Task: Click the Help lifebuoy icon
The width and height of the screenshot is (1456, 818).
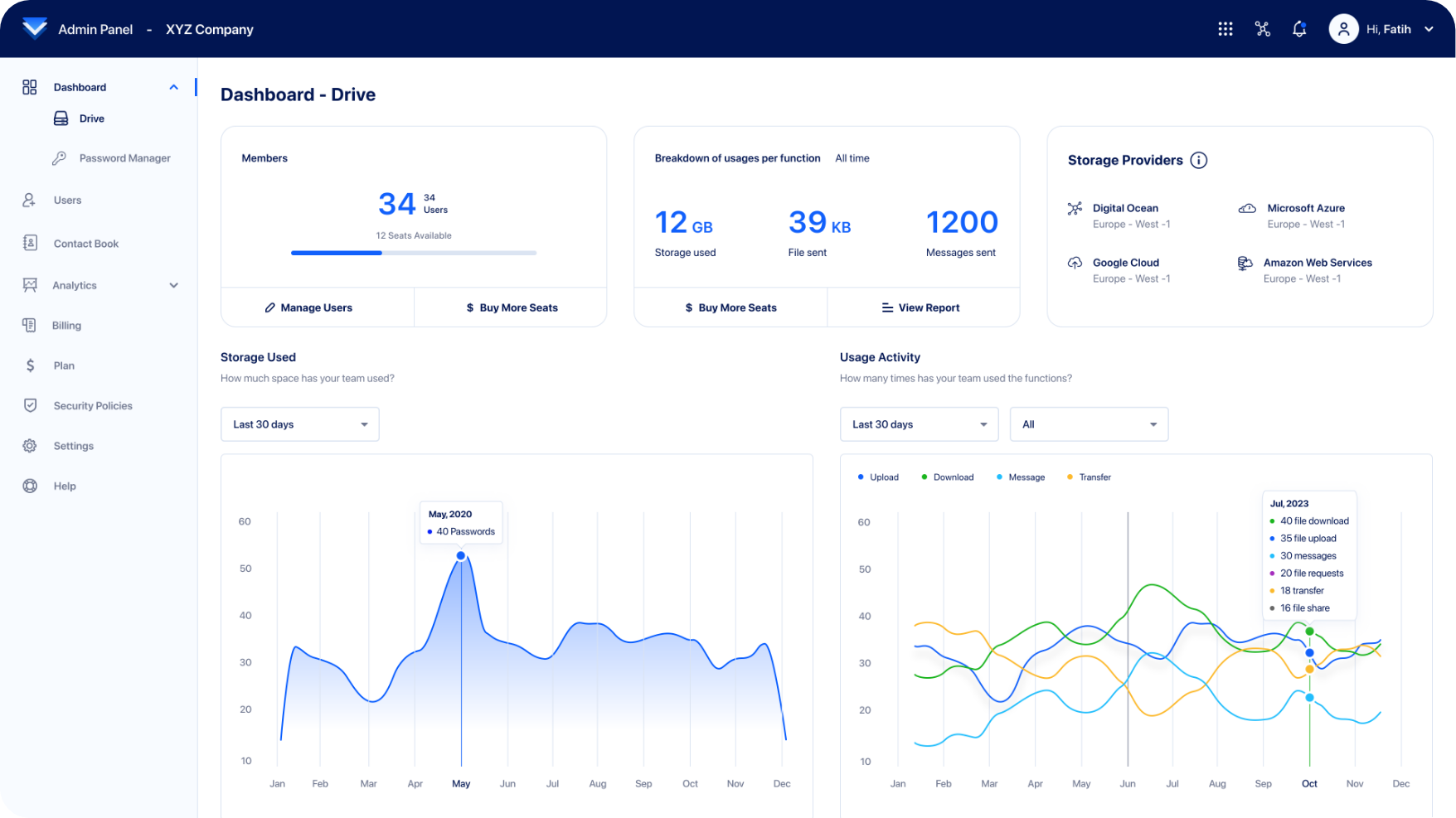Action: [30, 486]
